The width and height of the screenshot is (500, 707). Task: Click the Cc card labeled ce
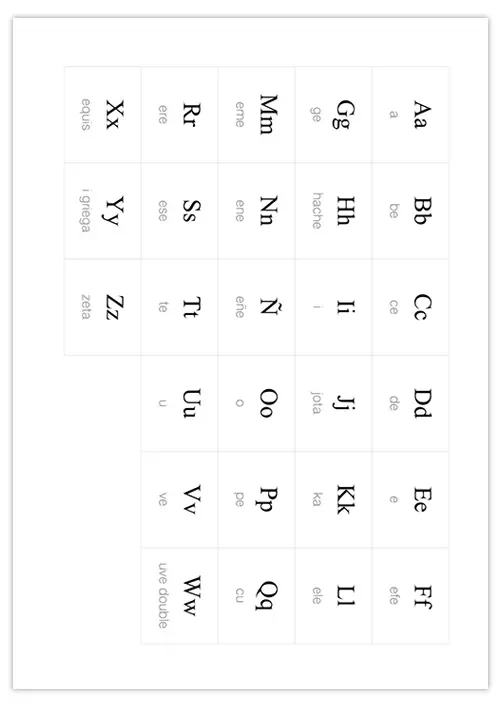click(410, 307)
